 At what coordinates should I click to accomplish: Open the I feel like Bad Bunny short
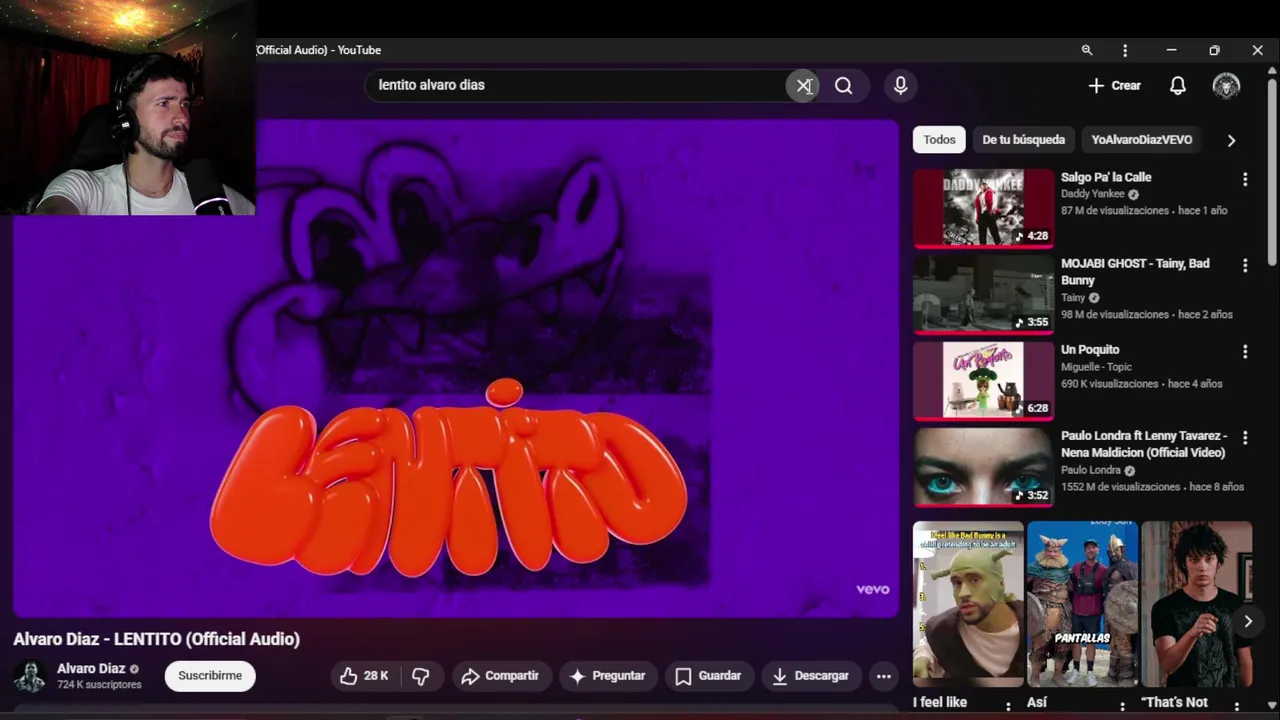point(968,603)
